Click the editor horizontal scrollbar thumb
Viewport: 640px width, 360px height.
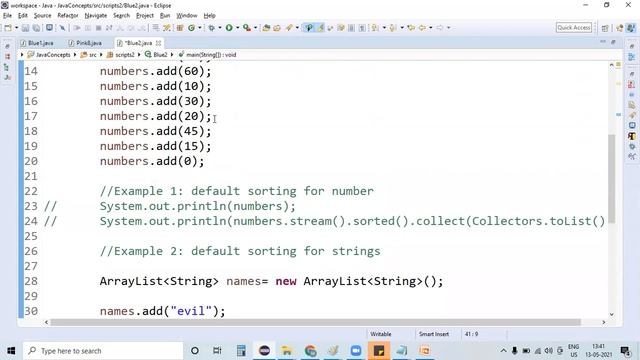pos(315,322)
